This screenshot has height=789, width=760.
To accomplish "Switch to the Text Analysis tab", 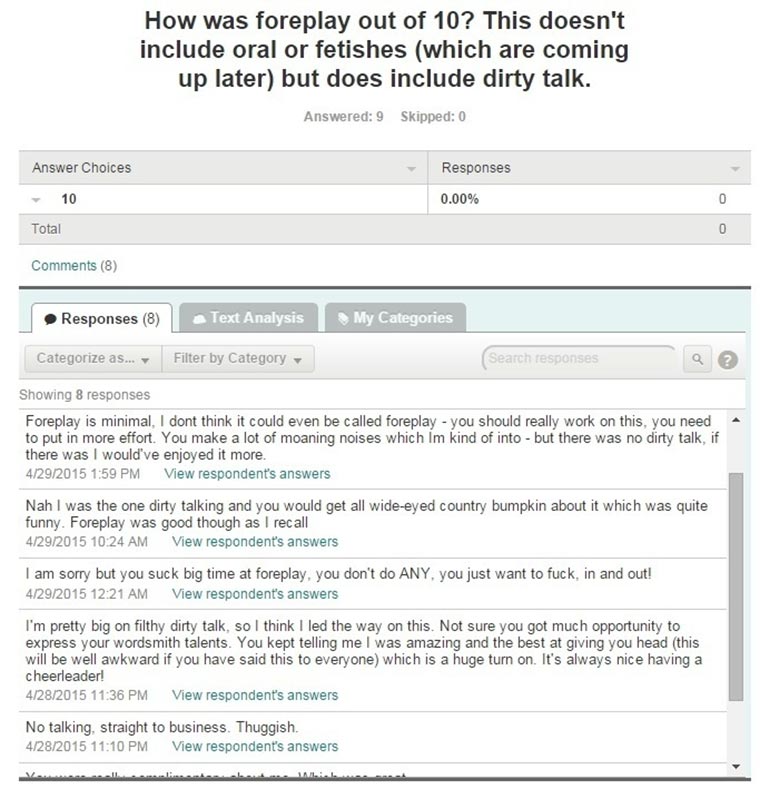I will (x=247, y=318).
